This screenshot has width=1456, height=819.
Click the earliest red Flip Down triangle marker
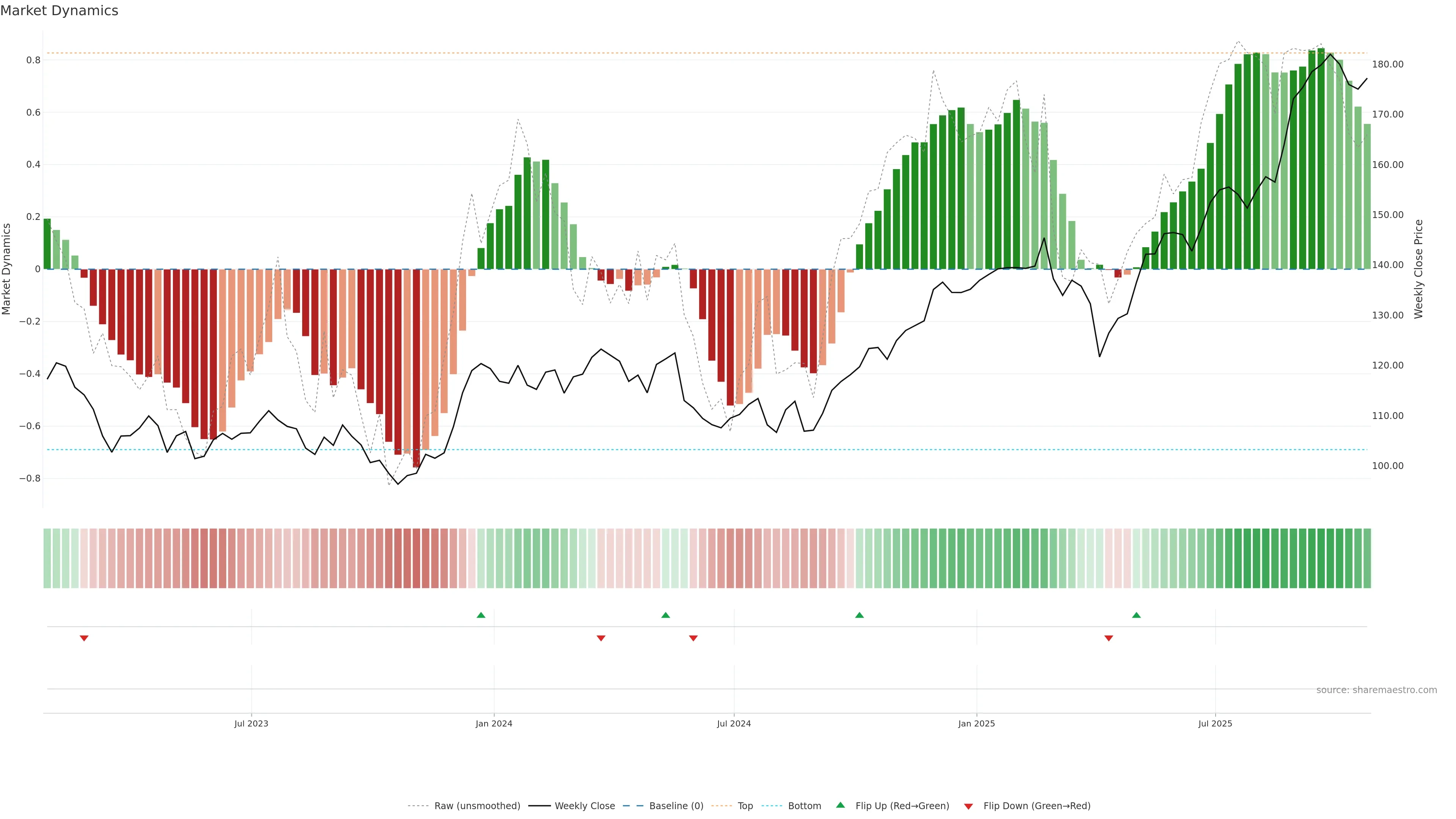[84, 638]
